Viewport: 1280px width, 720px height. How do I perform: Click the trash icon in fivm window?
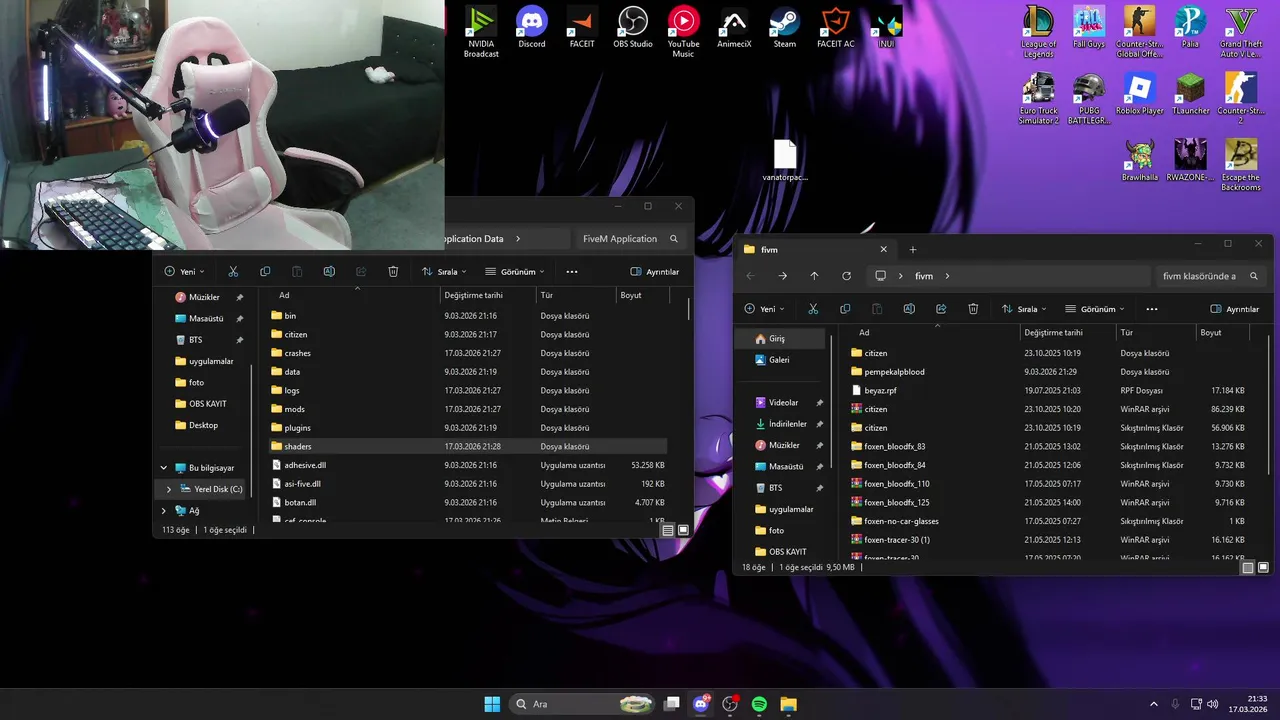pos(973,309)
